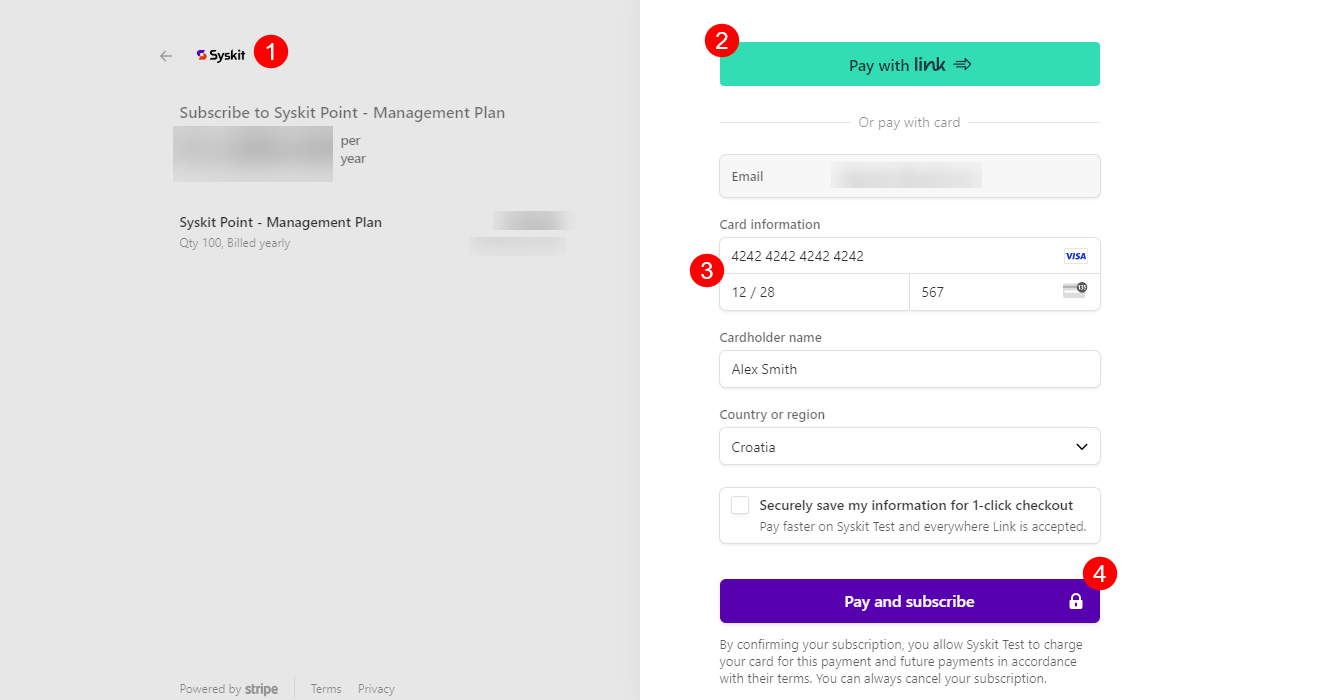Click the CVC card security icon
This screenshot has width=1323, height=700.
pos(1072,288)
